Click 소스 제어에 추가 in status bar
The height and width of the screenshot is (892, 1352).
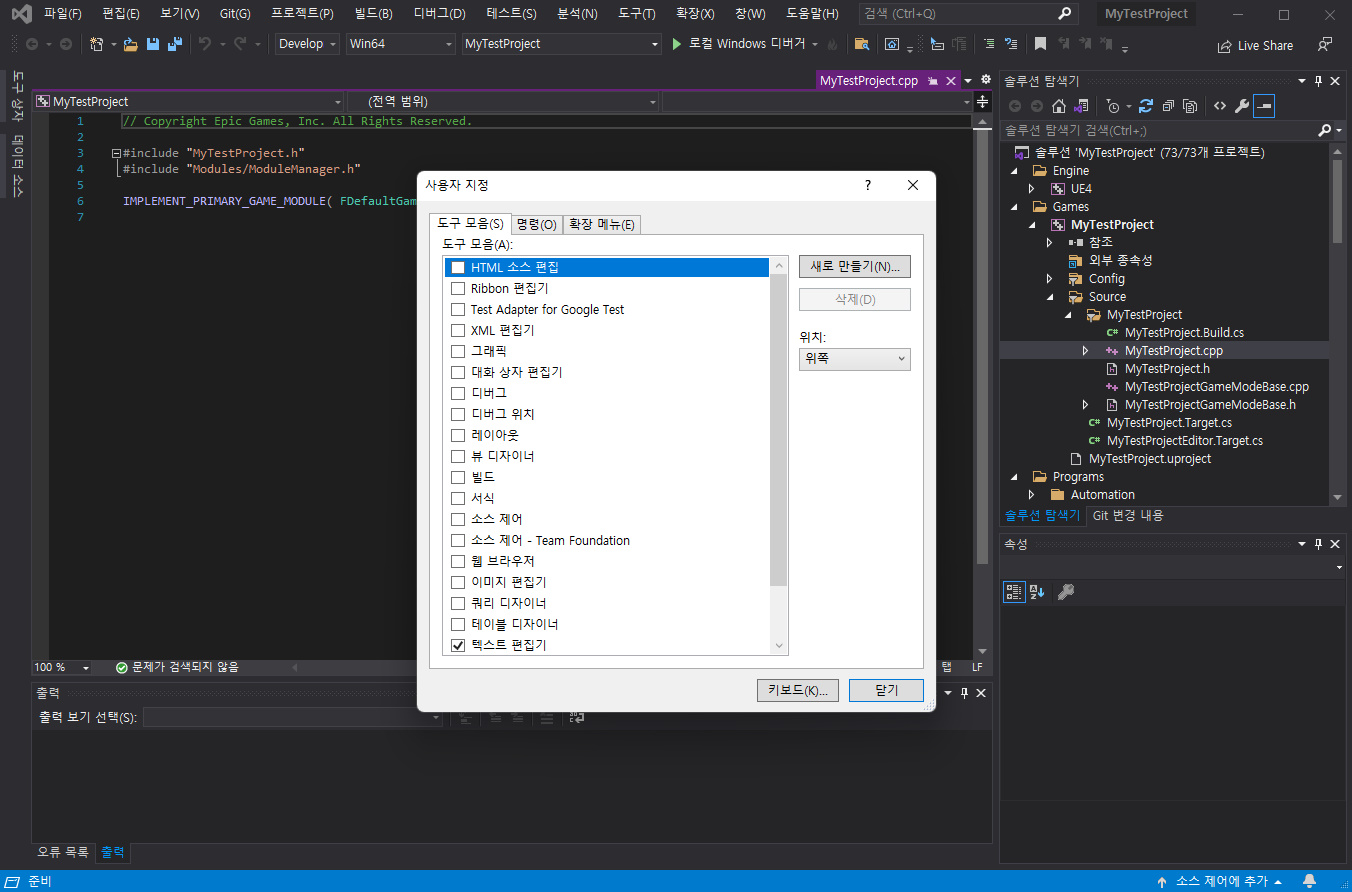click(x=1220, y=881)
